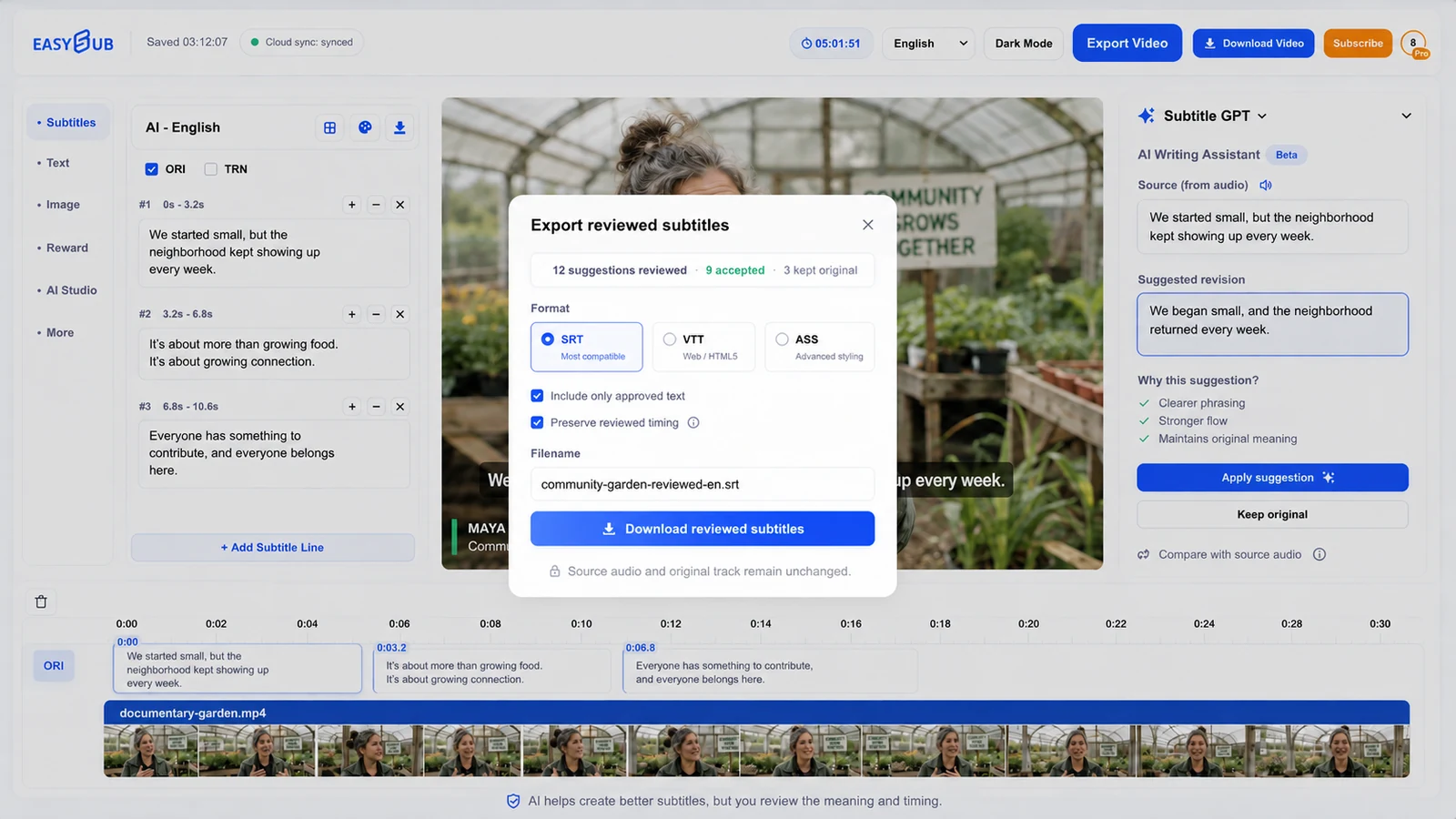Open the Pro user avatar badge
The width and height of the screenshot is (1456, 819).
(1414, 43)
